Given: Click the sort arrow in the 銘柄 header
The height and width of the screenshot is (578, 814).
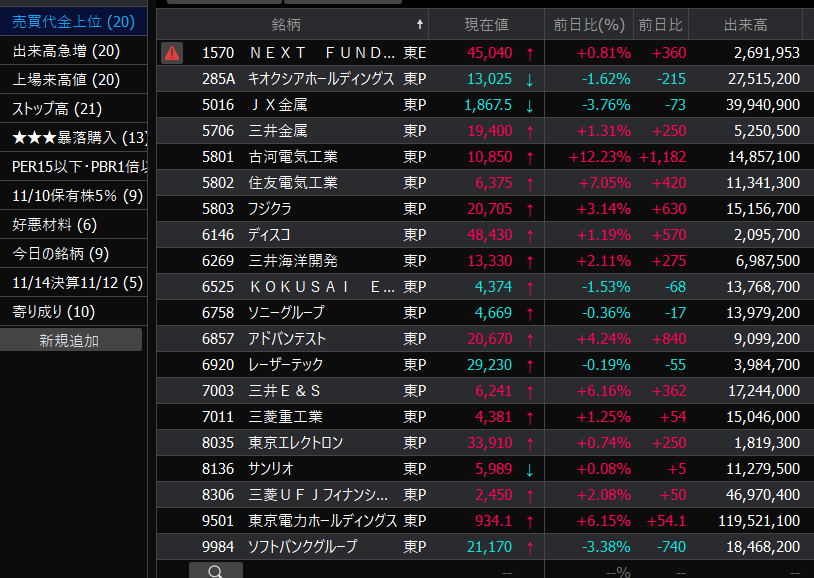Looking at the screenshot, I should click(x=420, y=24).
